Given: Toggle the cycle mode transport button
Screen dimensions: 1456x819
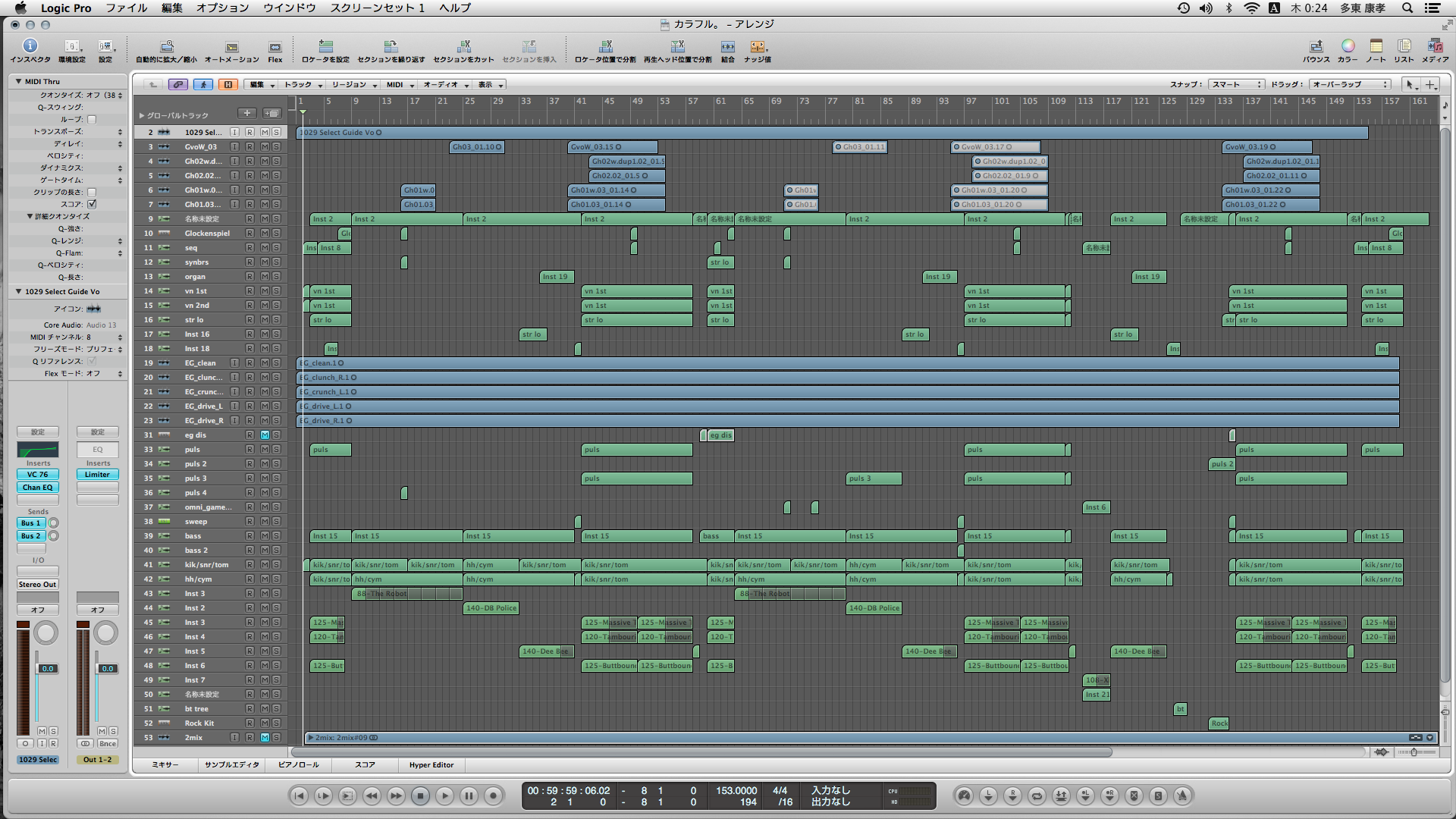Looking at the screenshot, I should tap(1037, 795).
